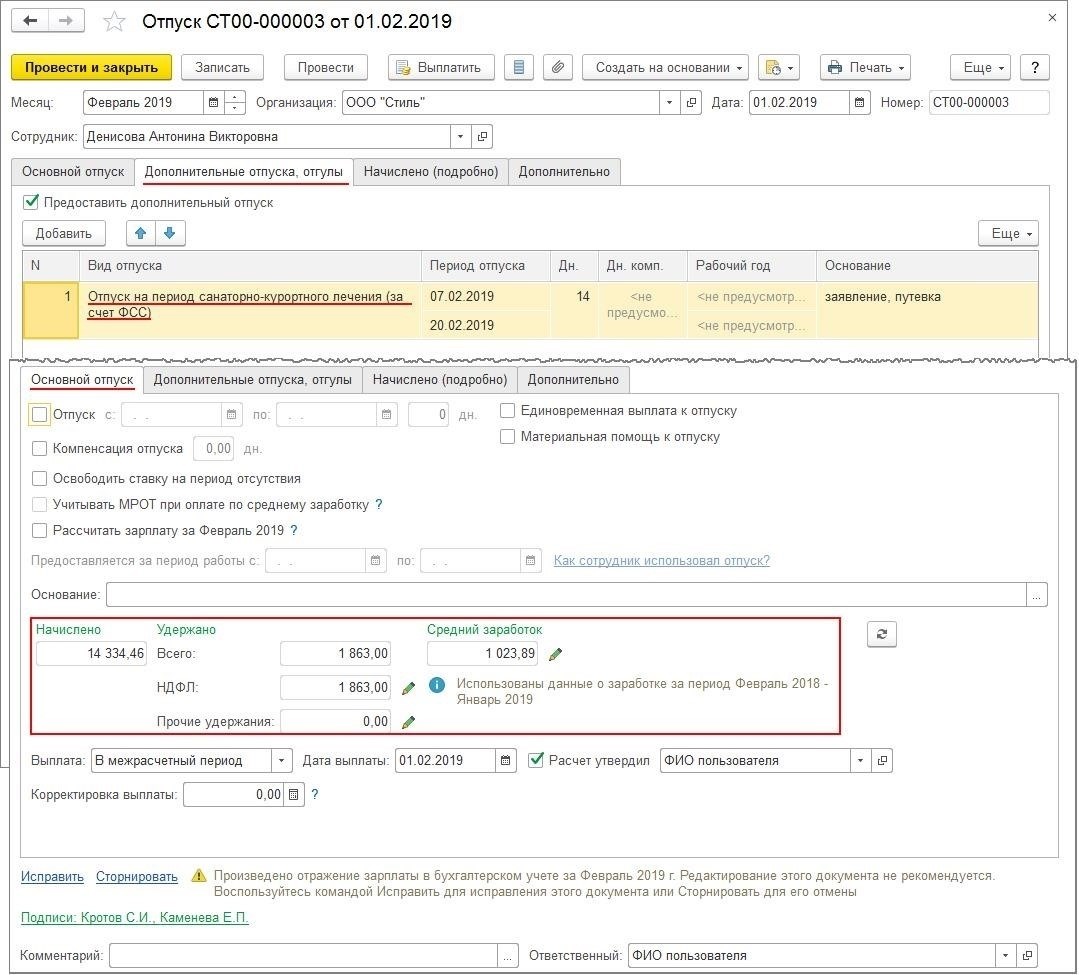This screenshot has width=1079, height=975.
Task: Edit average earnings with pencil icon
Action: point(555,654)
